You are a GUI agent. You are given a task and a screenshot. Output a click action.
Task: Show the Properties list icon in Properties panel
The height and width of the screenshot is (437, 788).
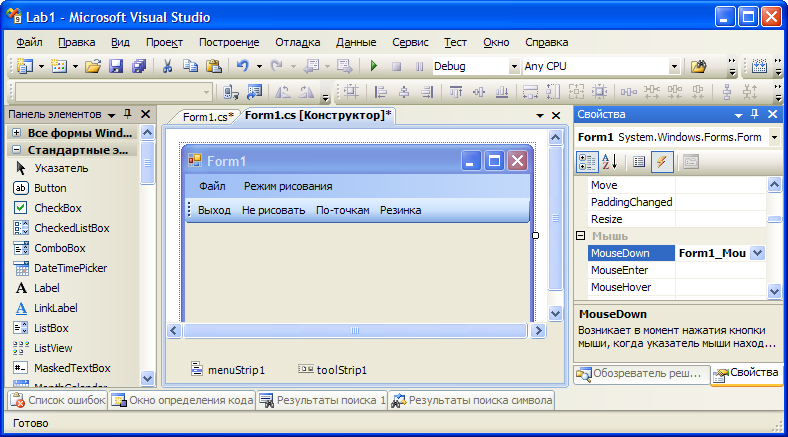(x=639, y=162)
